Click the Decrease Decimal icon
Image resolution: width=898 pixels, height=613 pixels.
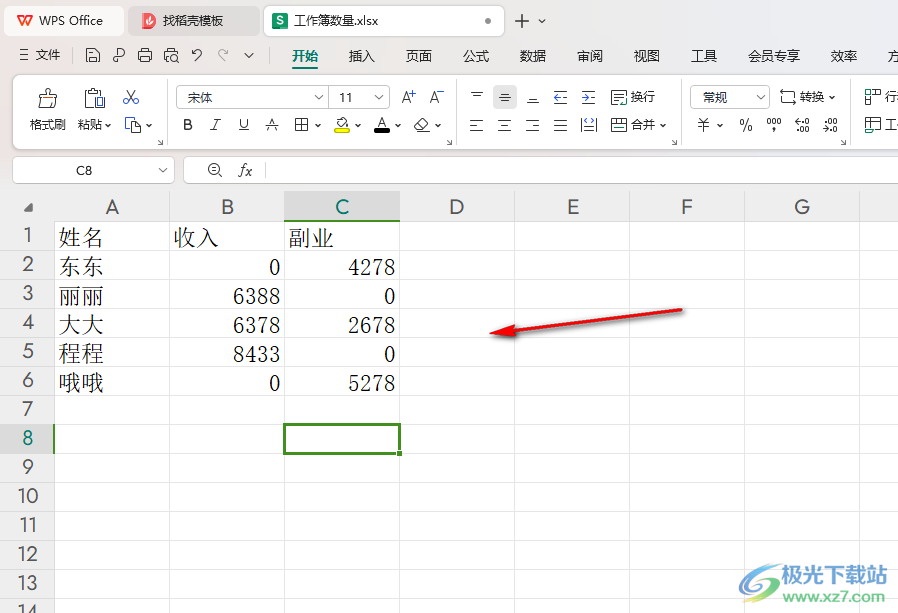830,125
